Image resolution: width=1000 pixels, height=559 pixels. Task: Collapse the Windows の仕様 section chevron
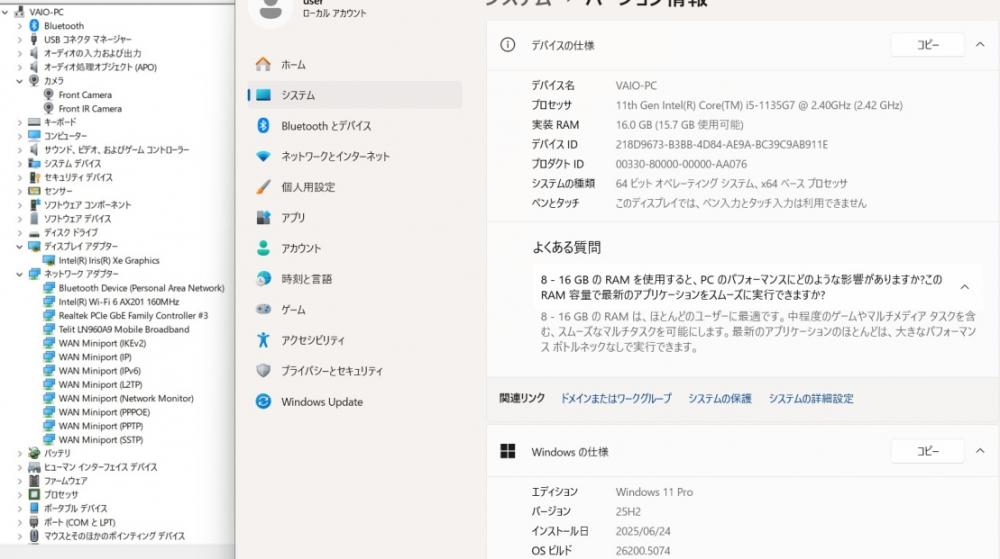click(x=980, y=451)
